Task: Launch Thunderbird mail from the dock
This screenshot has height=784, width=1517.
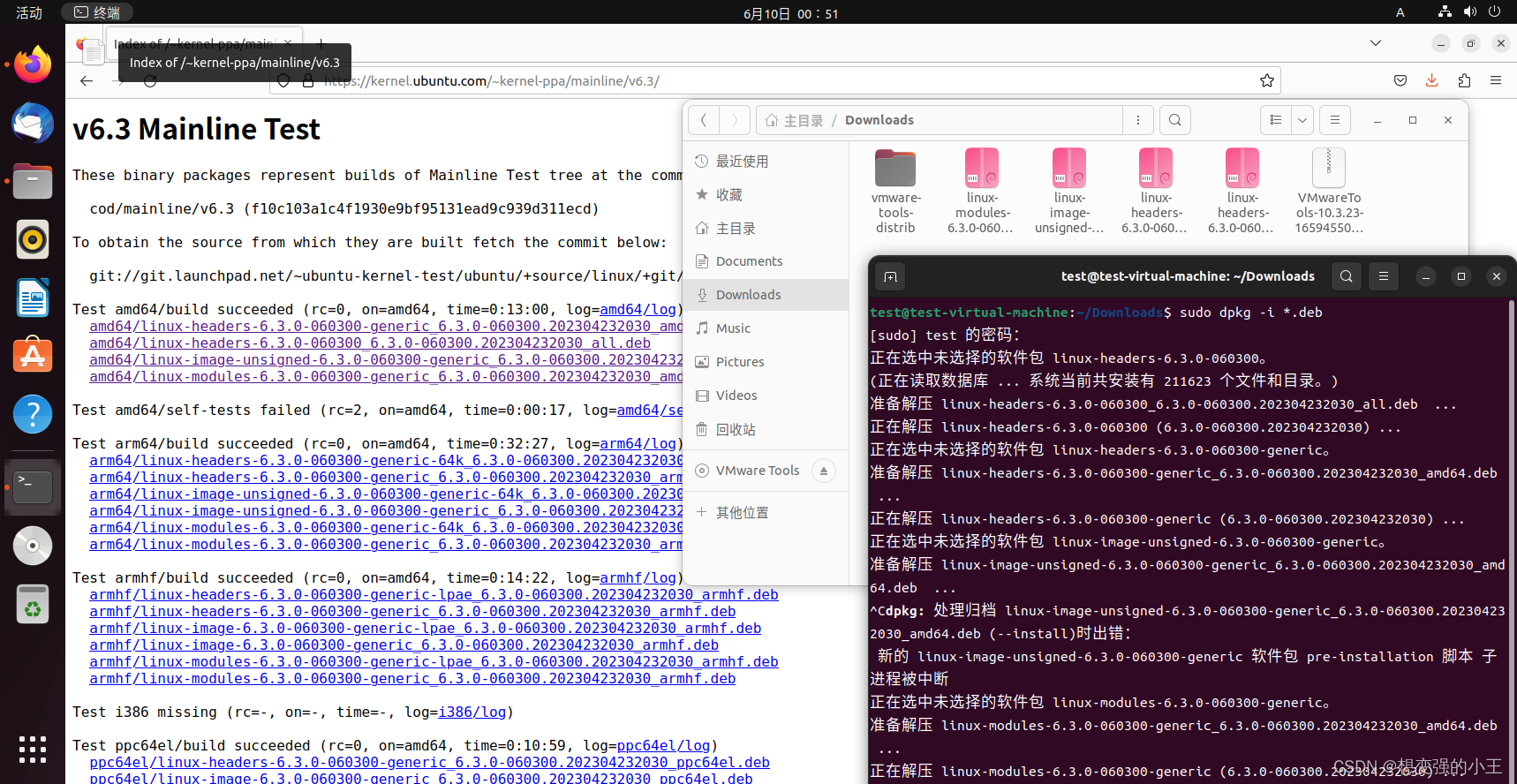Action: tap(33, 124)
